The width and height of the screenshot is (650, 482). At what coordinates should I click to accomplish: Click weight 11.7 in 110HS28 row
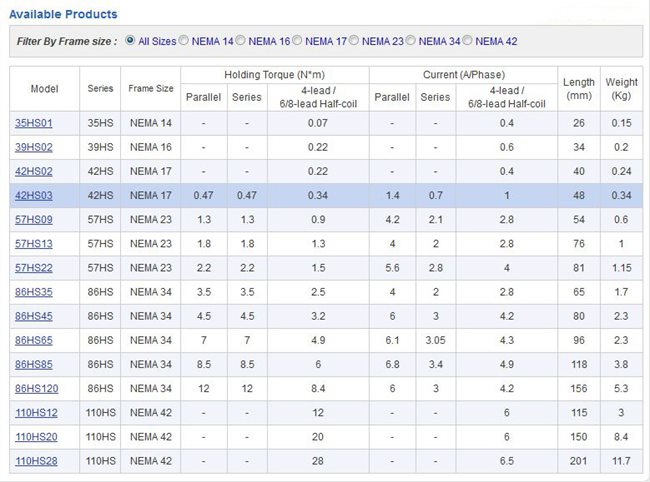tap(621, 461)
